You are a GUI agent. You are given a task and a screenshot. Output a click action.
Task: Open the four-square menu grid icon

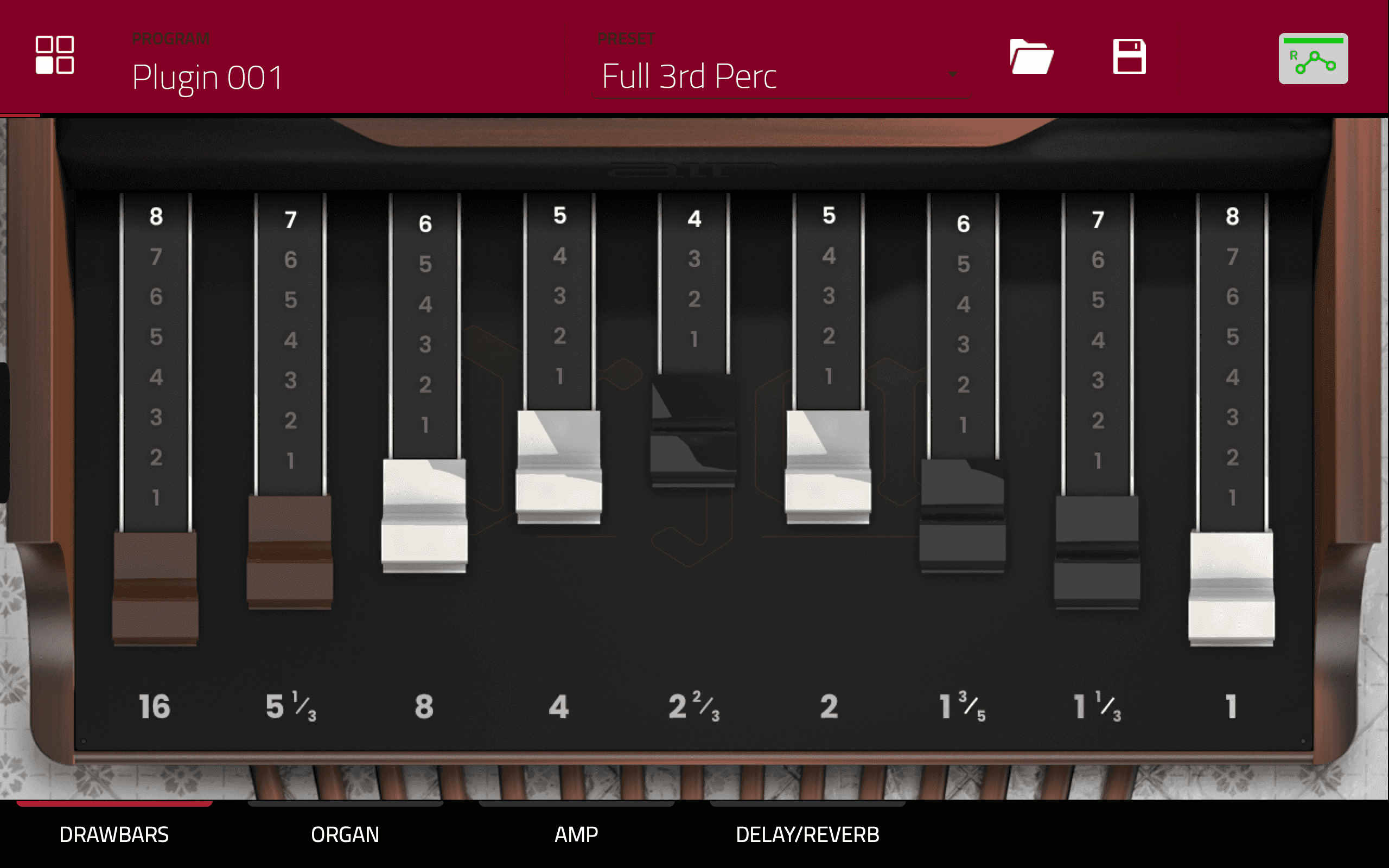tap(54, 55)
